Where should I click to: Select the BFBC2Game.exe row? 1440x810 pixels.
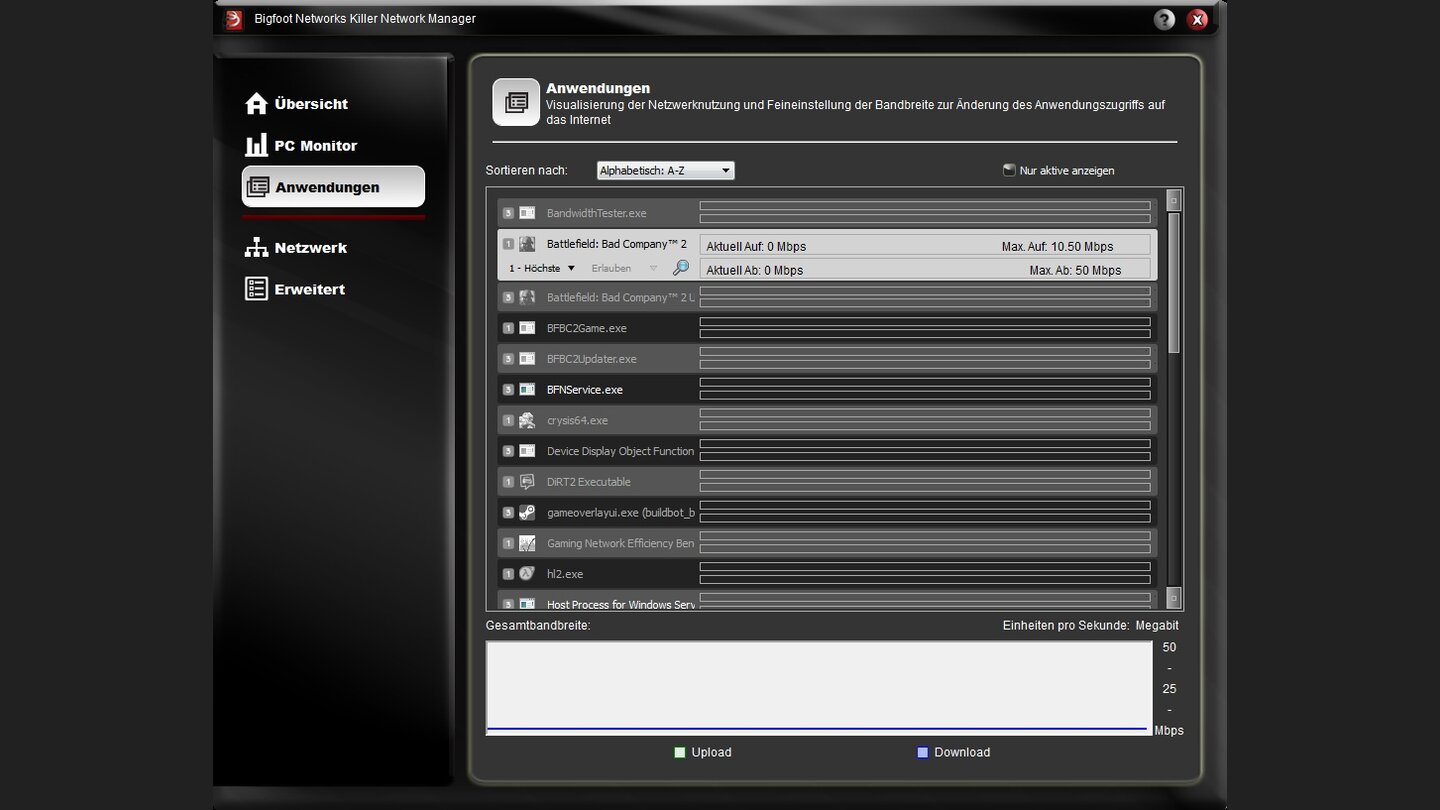(827, 328)
